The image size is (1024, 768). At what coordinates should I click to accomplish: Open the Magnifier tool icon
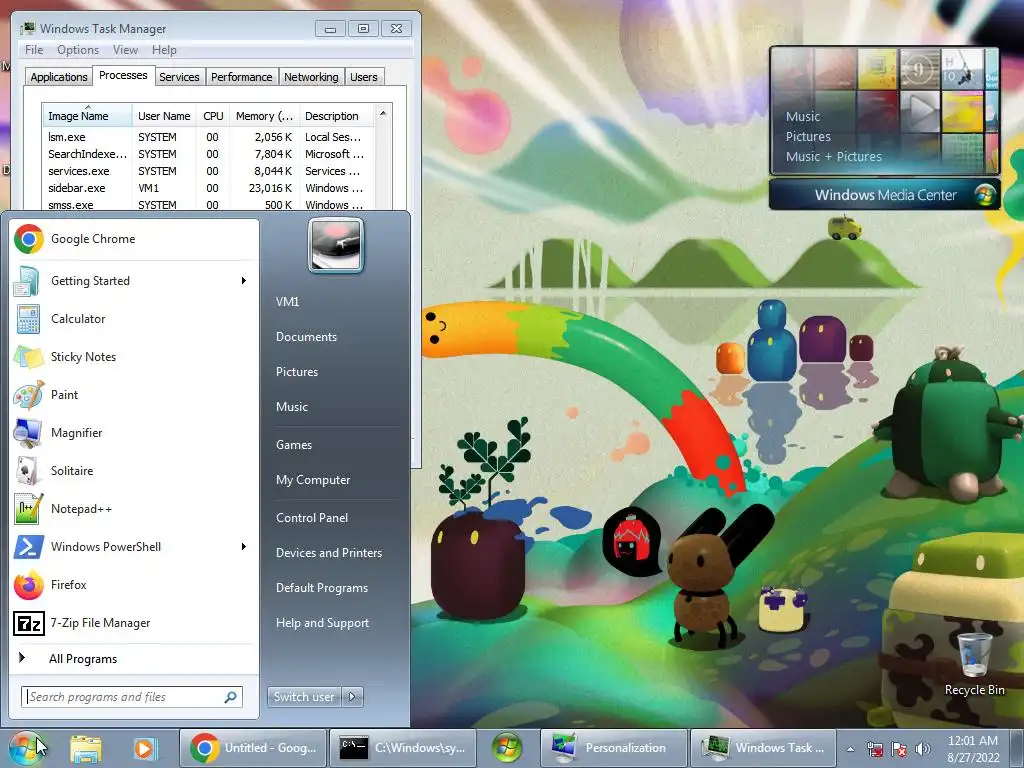pyautogui.click(x=28, y=433)
